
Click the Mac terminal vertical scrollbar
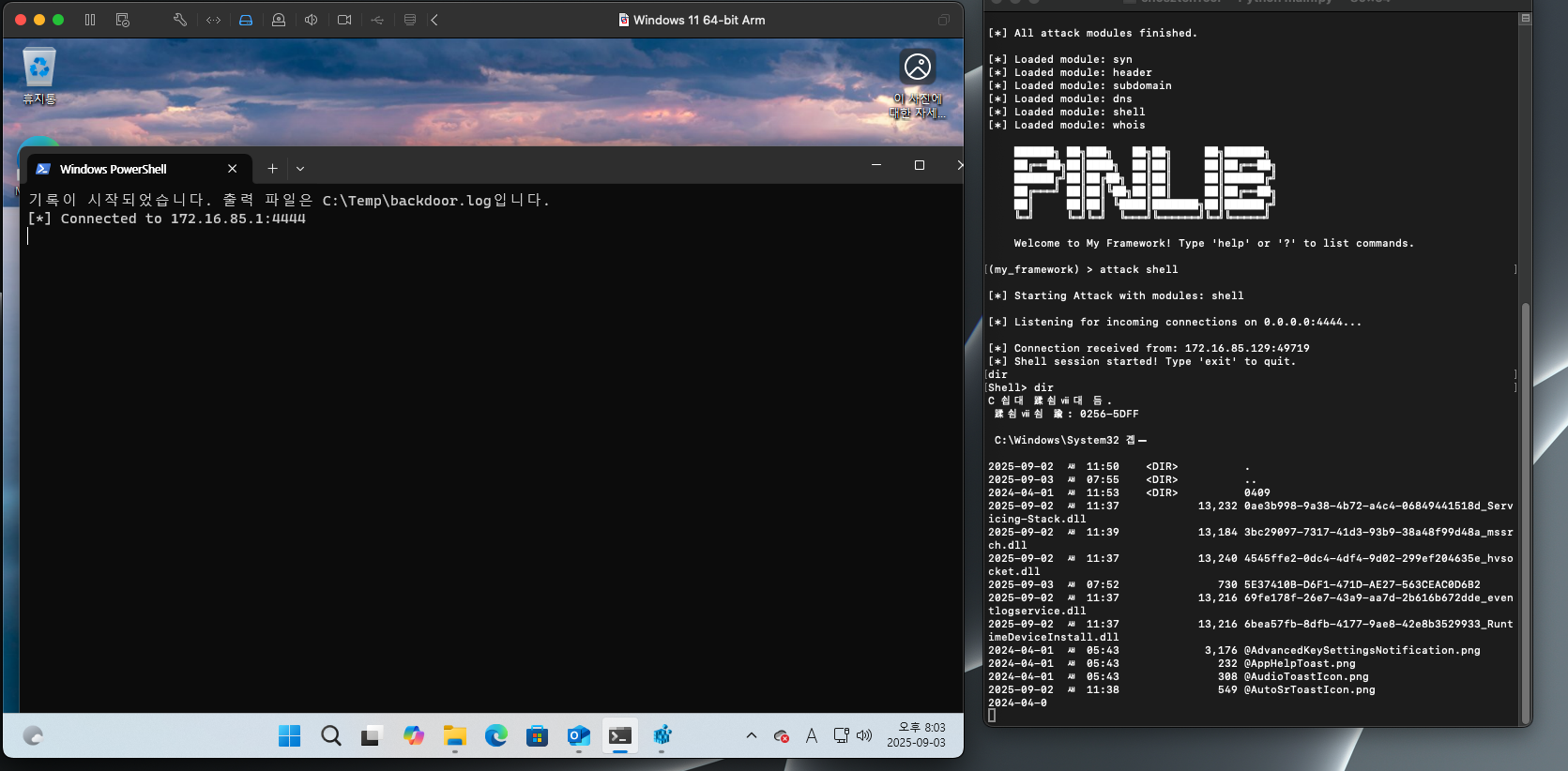[x=1526, y=512]
